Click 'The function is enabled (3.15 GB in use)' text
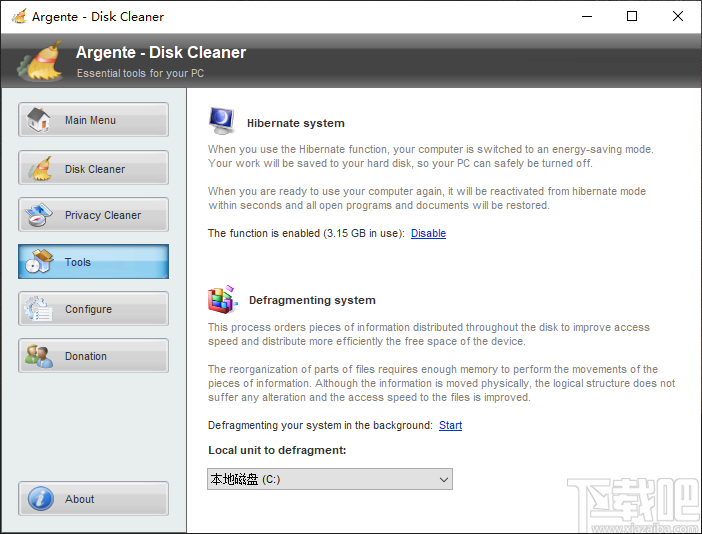702x534 pixels. click(x=306, y=233)
